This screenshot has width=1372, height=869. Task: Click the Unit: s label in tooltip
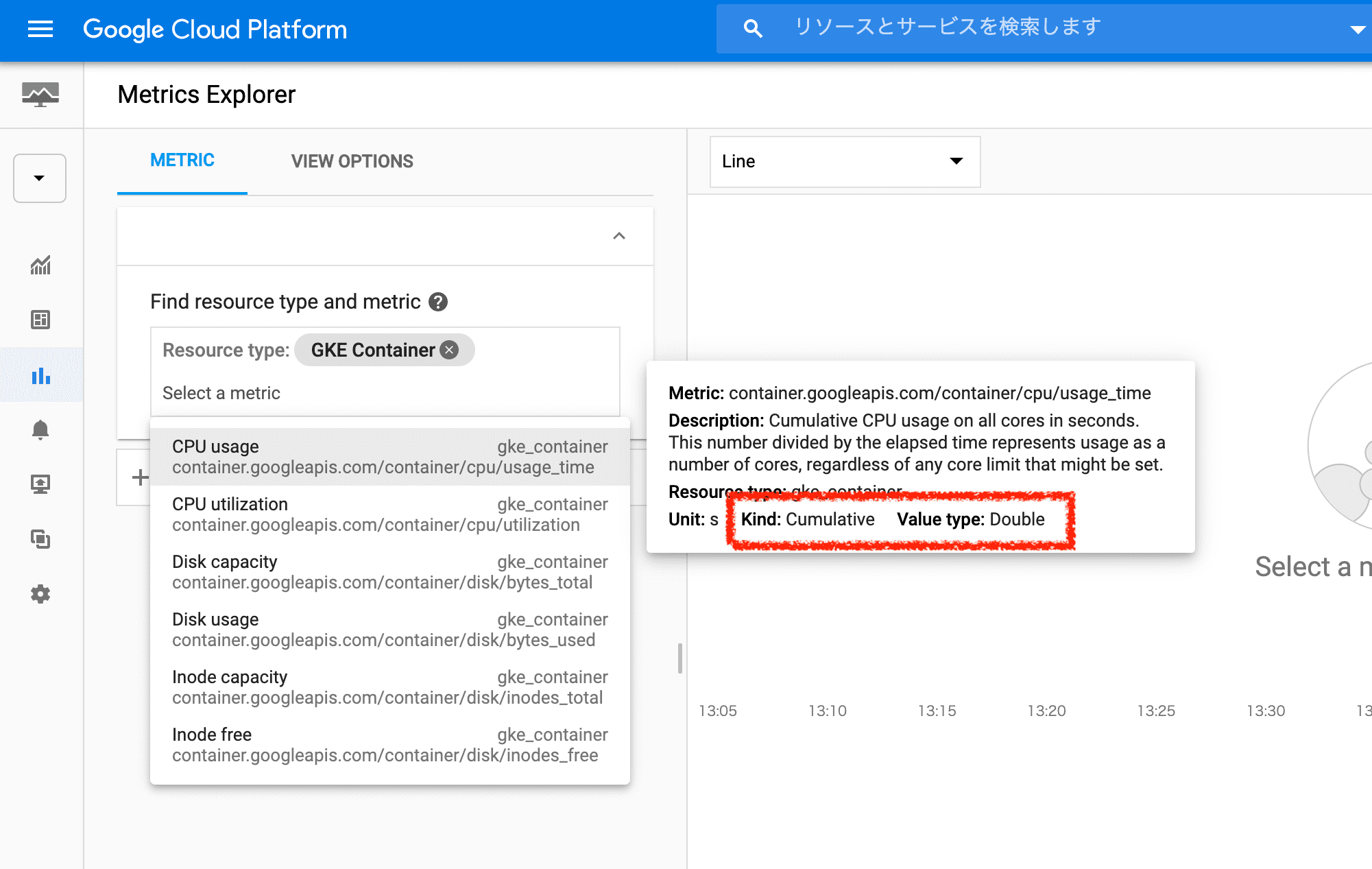[x=693, y=519]
